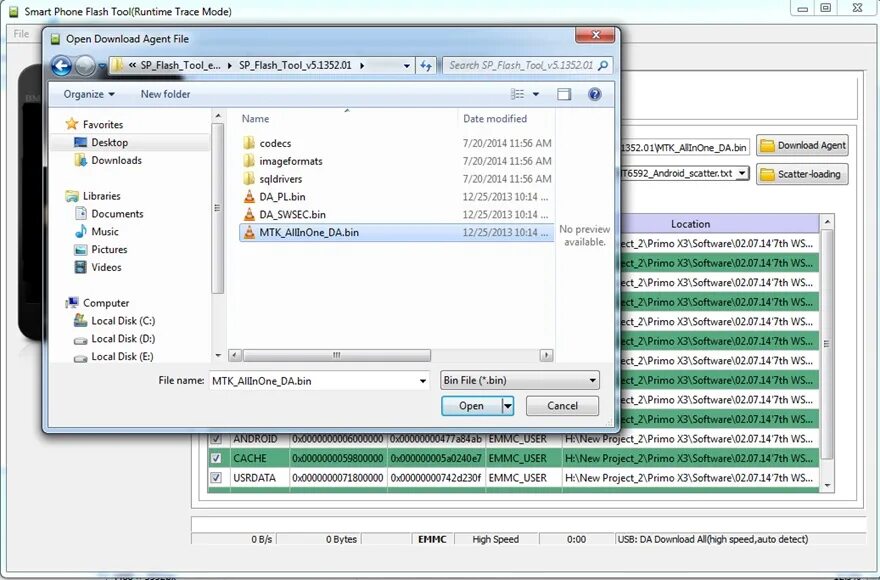Toggle the preview pane icon
This screenshot has width=880, height=580.
click(563, 94)
